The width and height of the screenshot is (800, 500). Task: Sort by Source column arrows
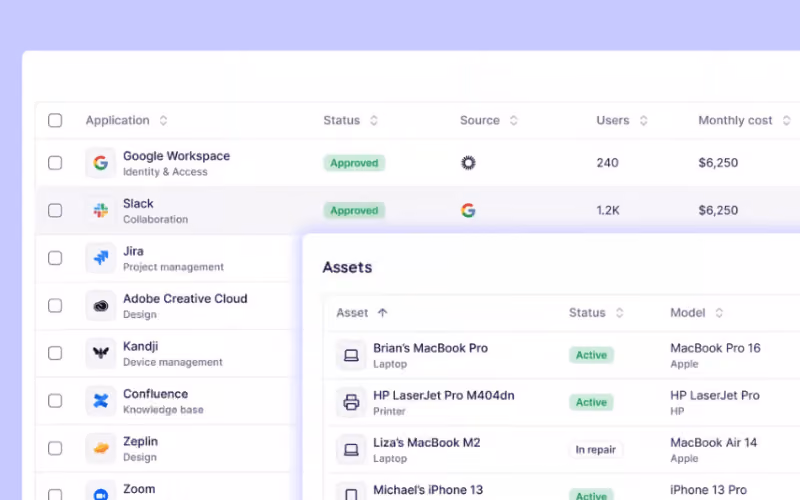[x=514, y=120]
